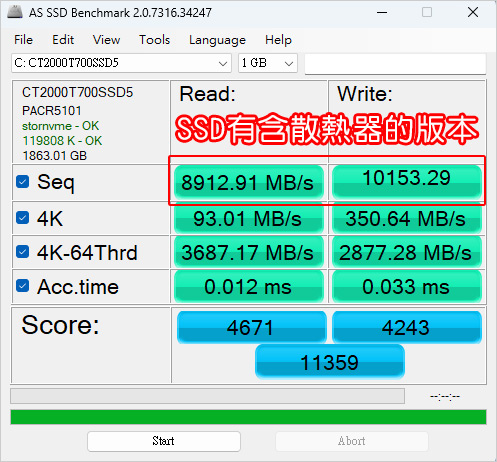Click the 119808 K - OK alignment text
This screenshot has width=497, height=462.
pyautogui.click(x=62, y=141)
